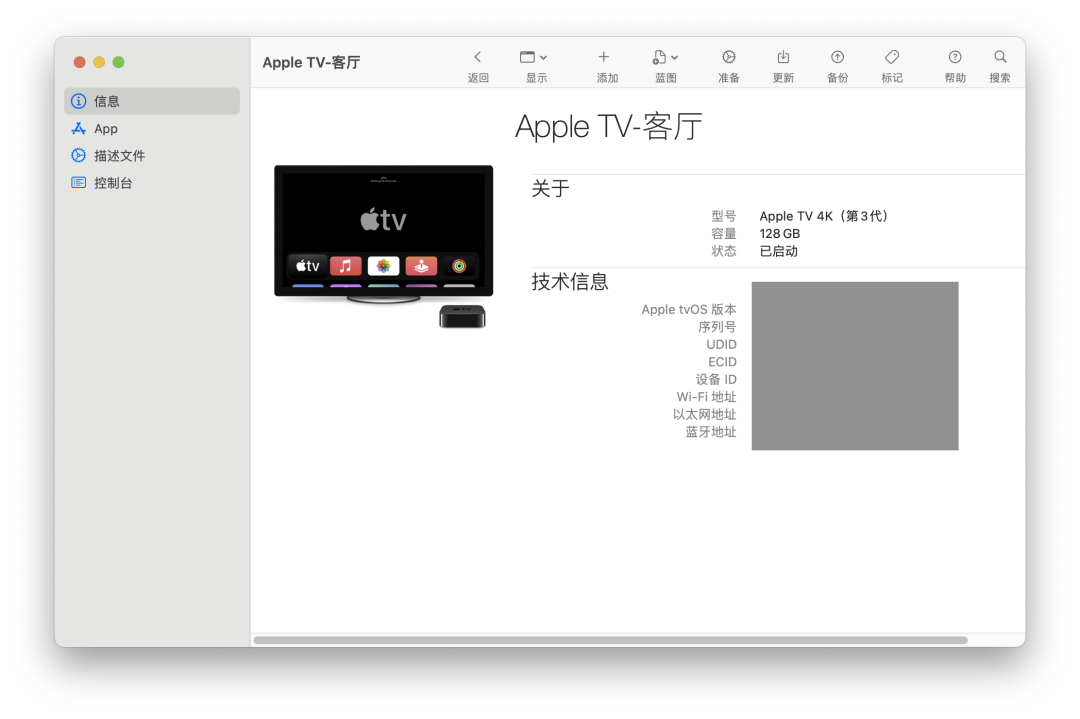Image resolution: width=1080 pixels, height=719 pixels.
Task: Select the 信息 (Info) sidebar entry
Action: point(104,100)
